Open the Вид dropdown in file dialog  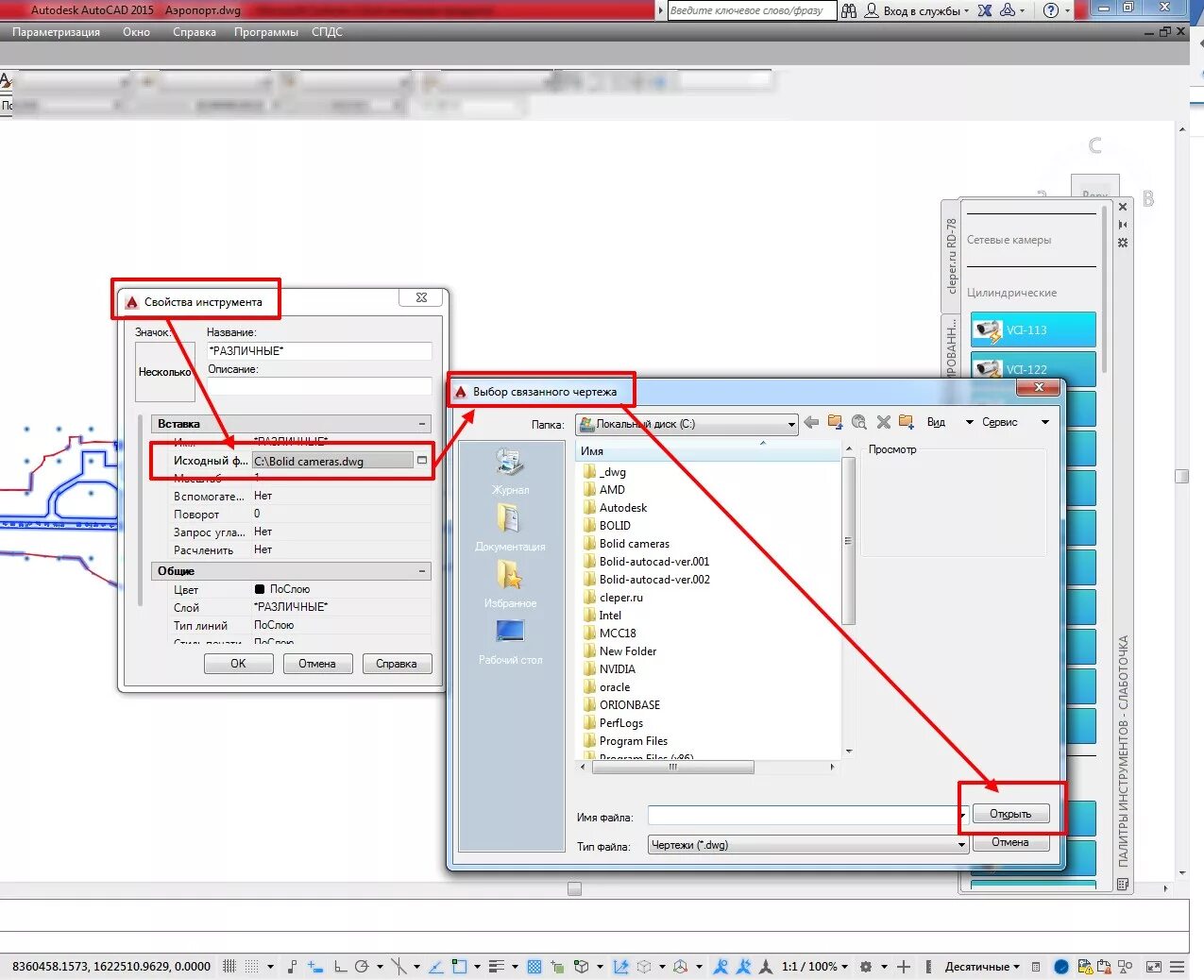click(x=949, y=422)
